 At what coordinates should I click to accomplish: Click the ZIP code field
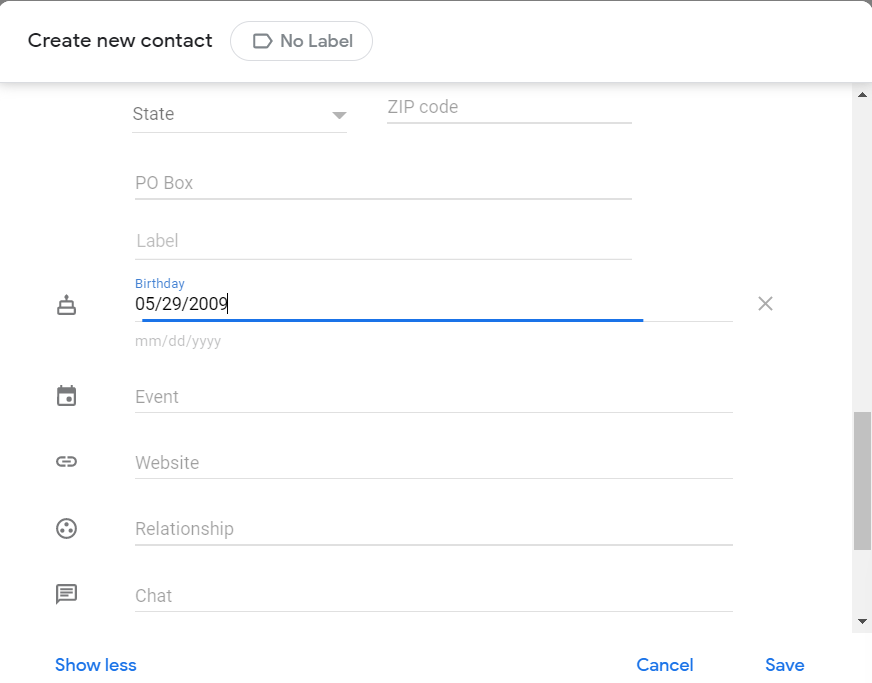click(x=509, y=108)
